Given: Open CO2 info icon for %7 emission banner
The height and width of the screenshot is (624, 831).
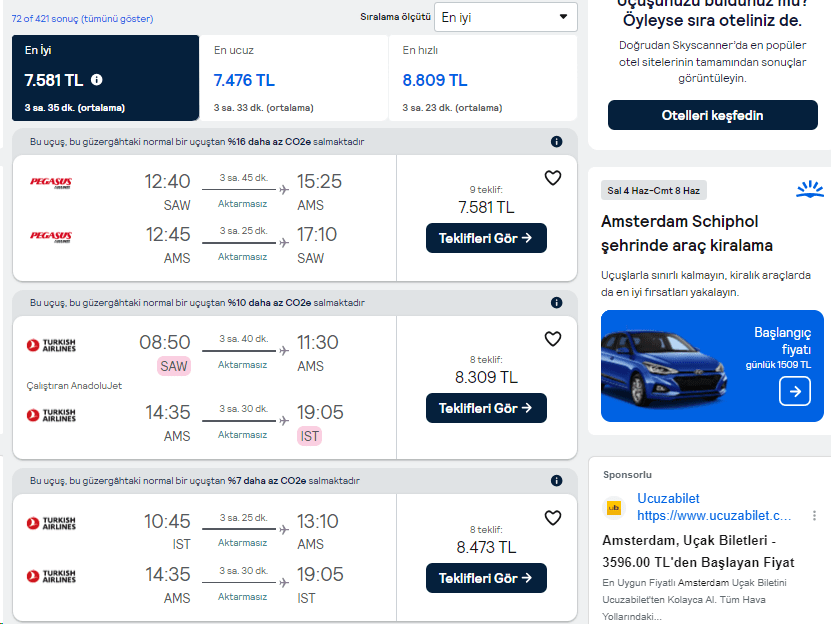Looking at the screenshot, I should (557, 481).
